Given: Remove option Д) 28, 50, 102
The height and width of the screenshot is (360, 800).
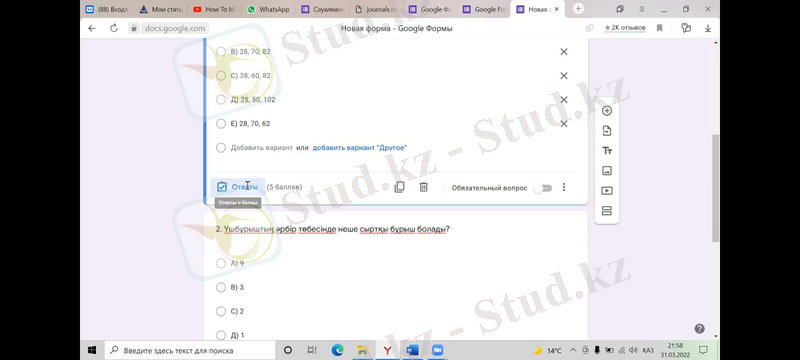Looking at the screenshot, I should [564, 99].
